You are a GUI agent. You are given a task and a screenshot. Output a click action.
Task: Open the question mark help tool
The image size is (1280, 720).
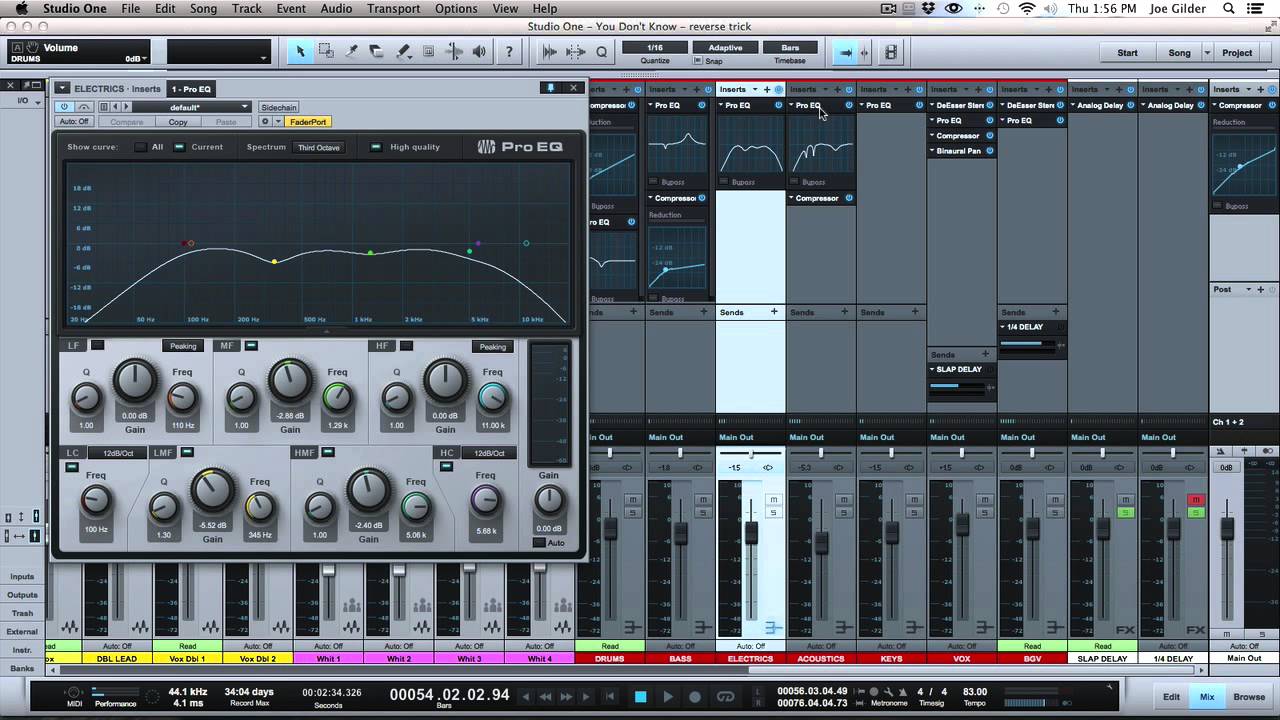pyautogui.click(x=509, y=52)
